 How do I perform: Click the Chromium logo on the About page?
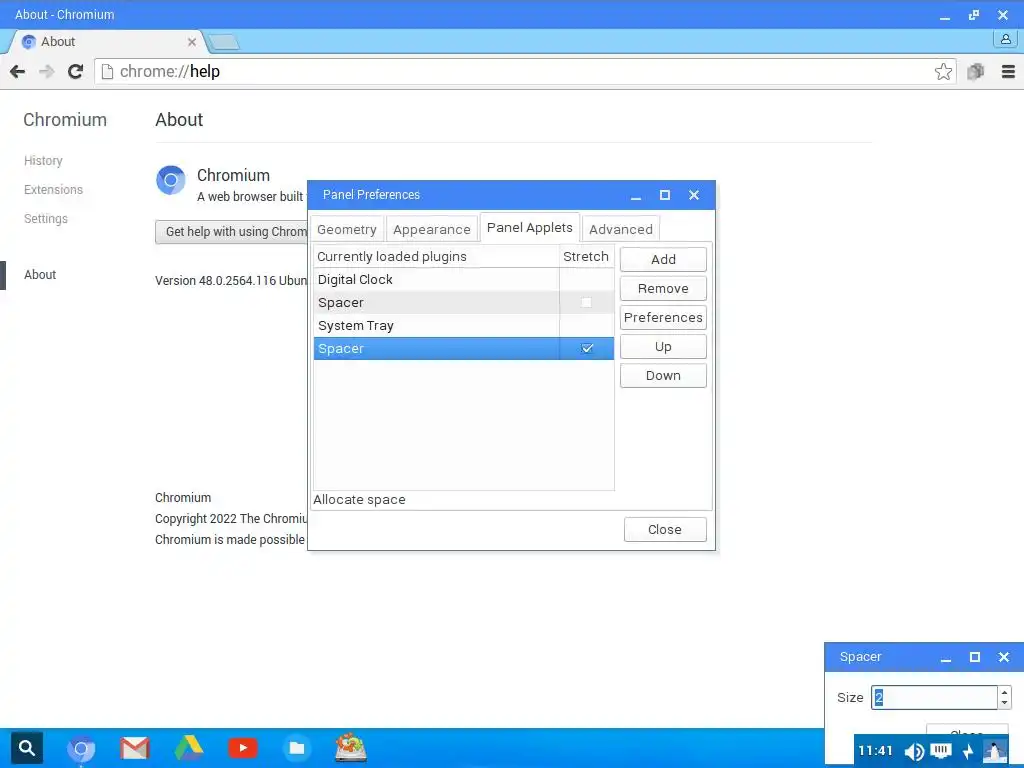coord(171,180)
